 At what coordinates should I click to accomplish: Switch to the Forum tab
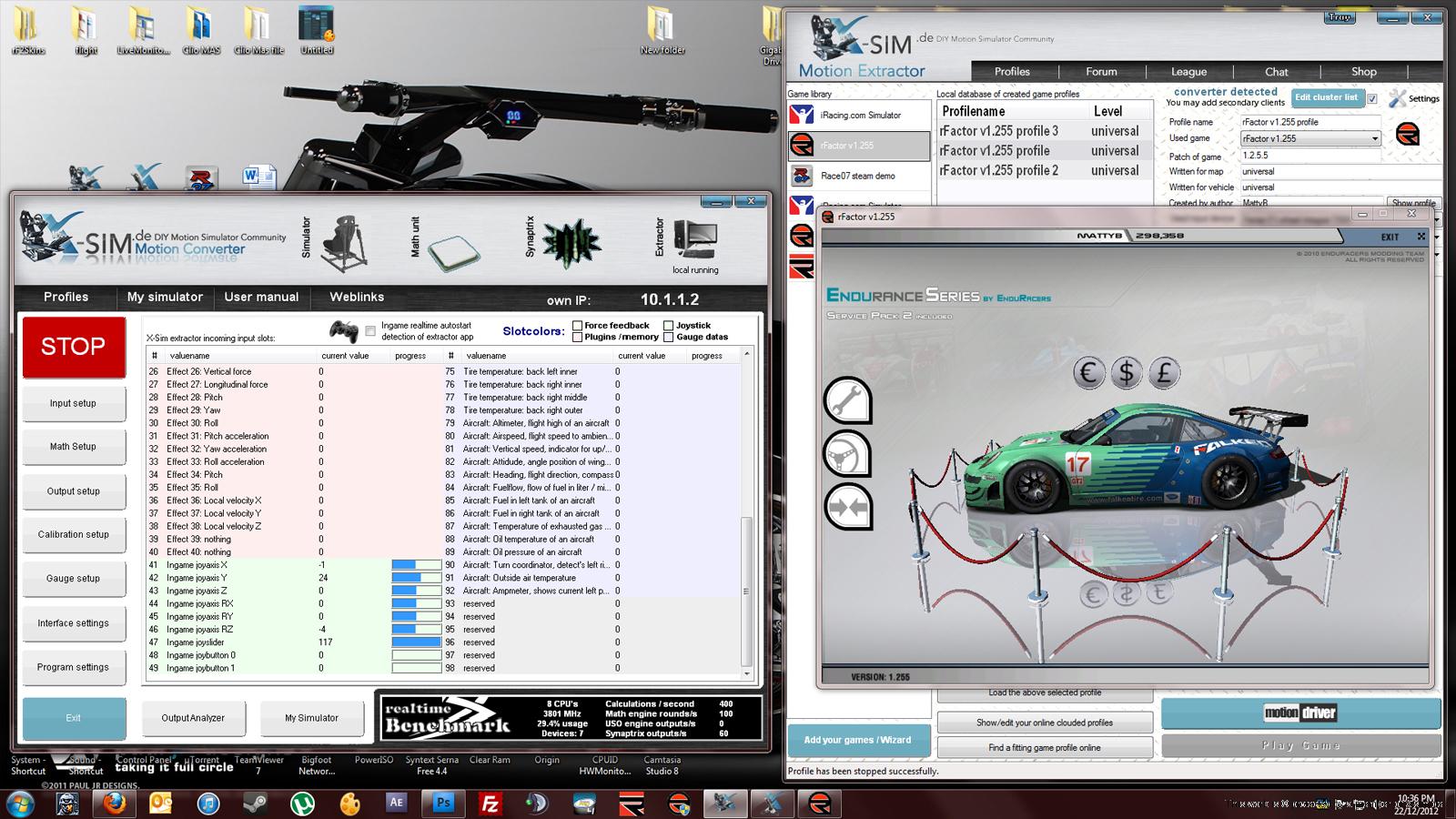1101,72
